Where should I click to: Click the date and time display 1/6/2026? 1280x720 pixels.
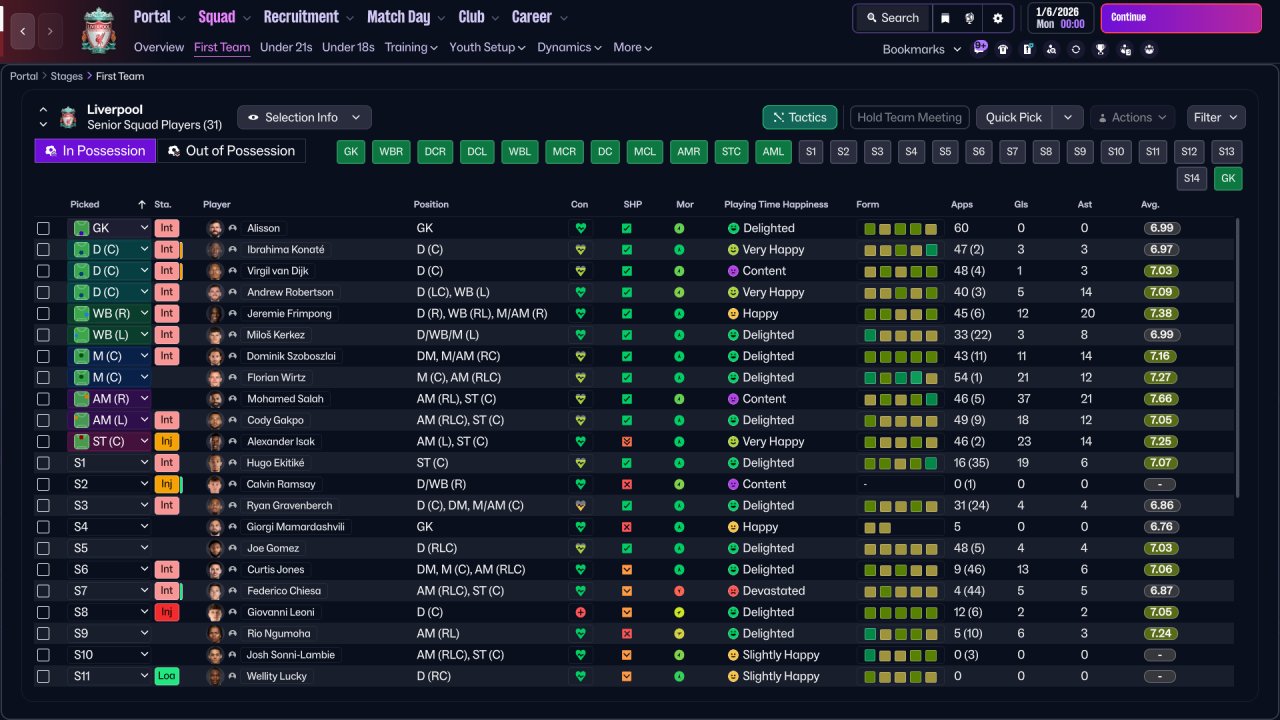[1060, 18]
